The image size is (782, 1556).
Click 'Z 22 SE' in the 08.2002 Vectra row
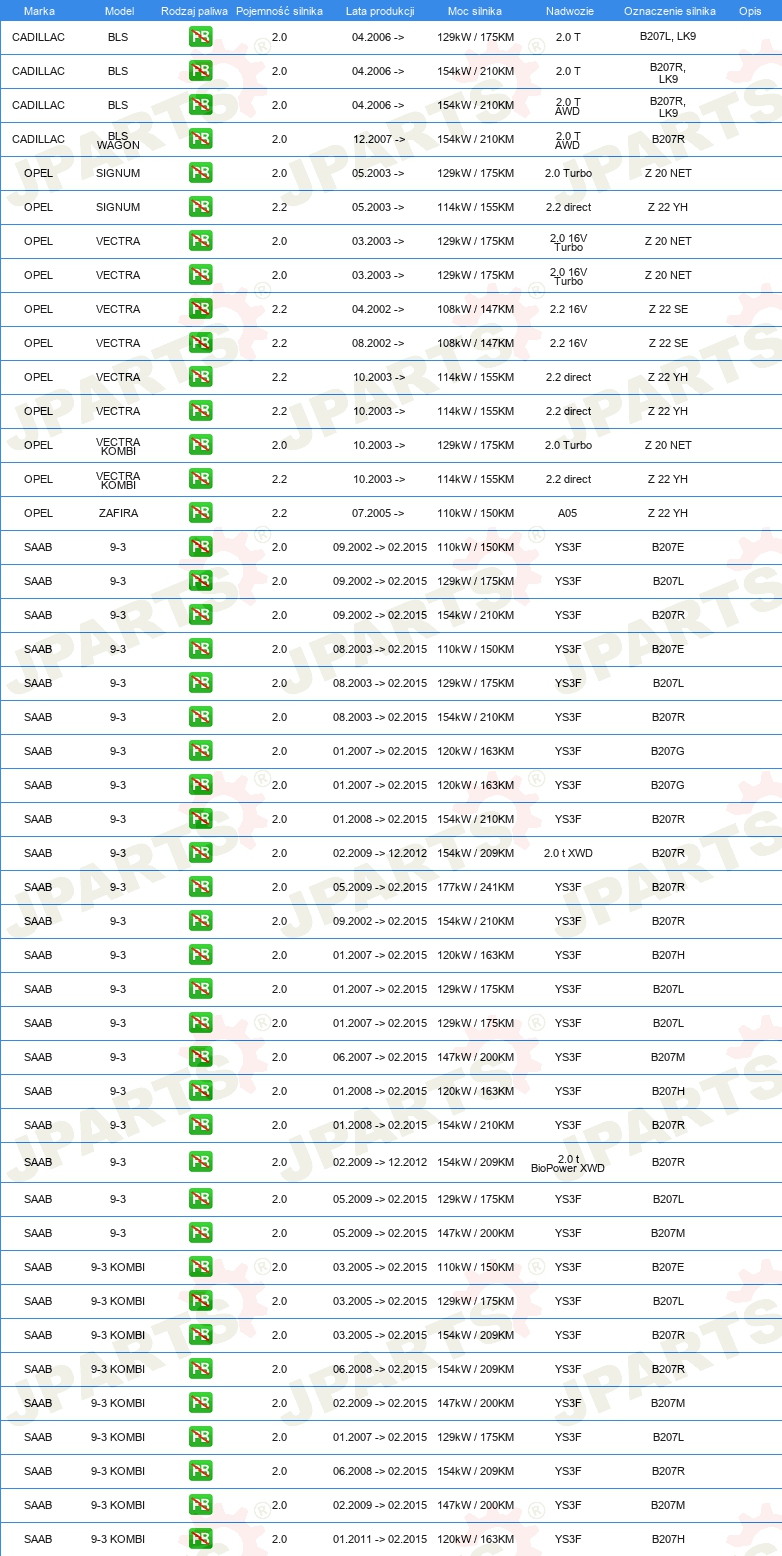[668, 343]
